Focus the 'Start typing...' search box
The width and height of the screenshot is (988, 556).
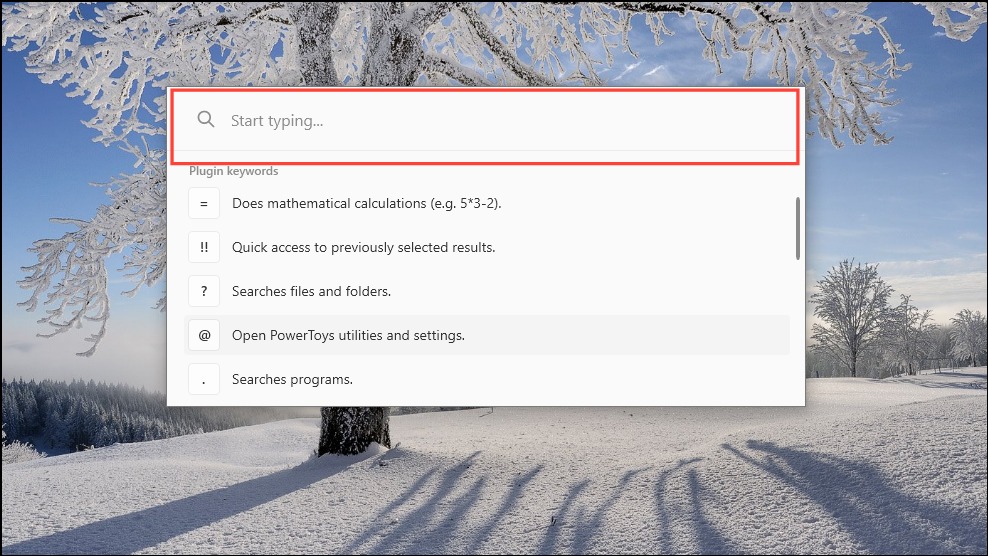[x=485, y=120]
